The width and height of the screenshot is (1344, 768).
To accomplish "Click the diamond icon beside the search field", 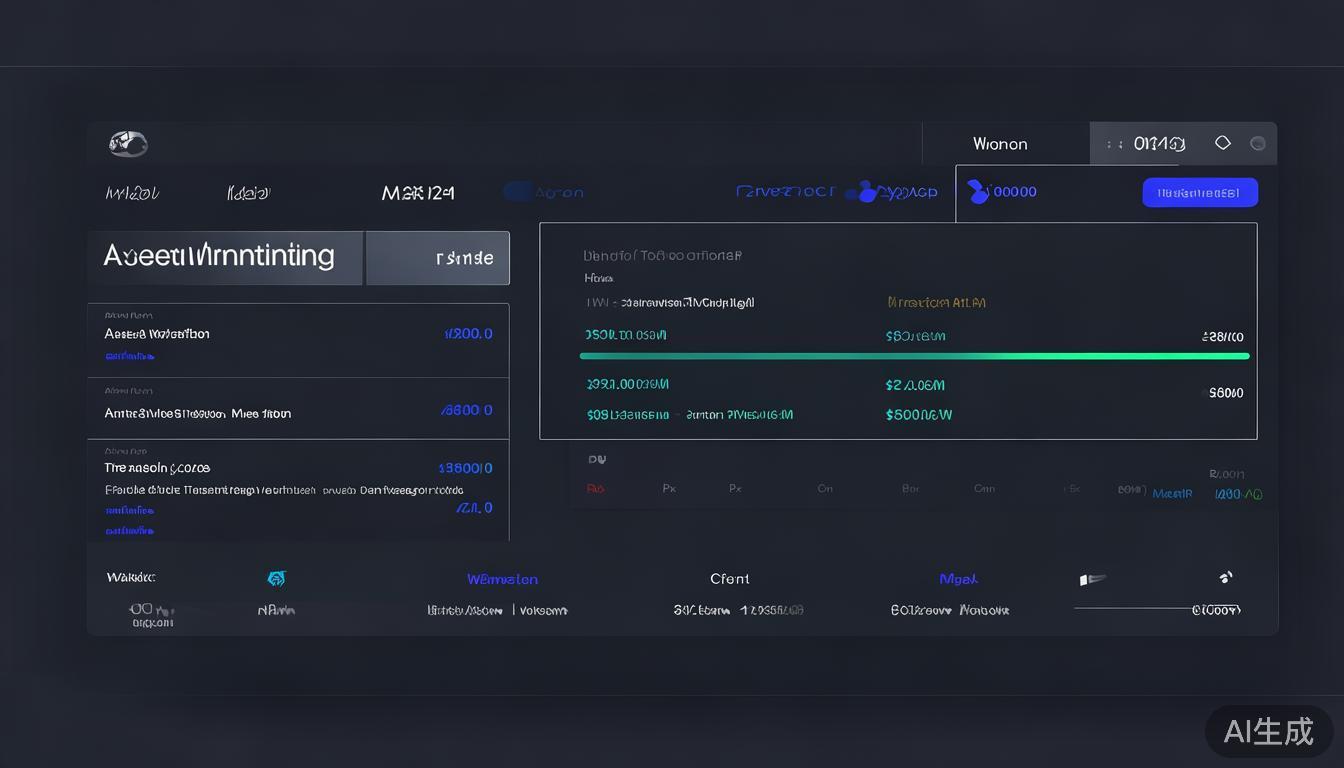I will click(1222, 142).
